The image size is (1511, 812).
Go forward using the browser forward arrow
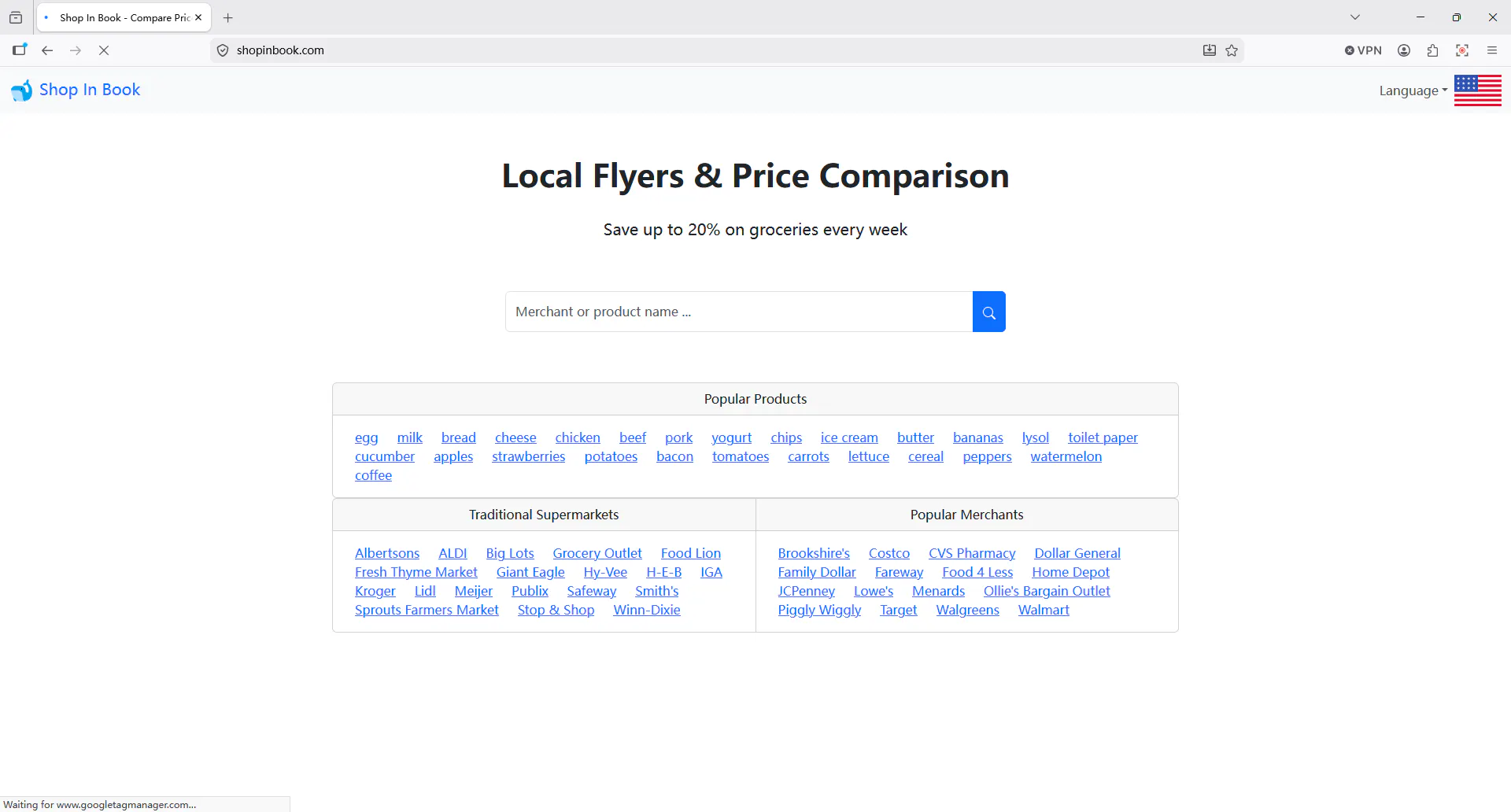(76, 50)
